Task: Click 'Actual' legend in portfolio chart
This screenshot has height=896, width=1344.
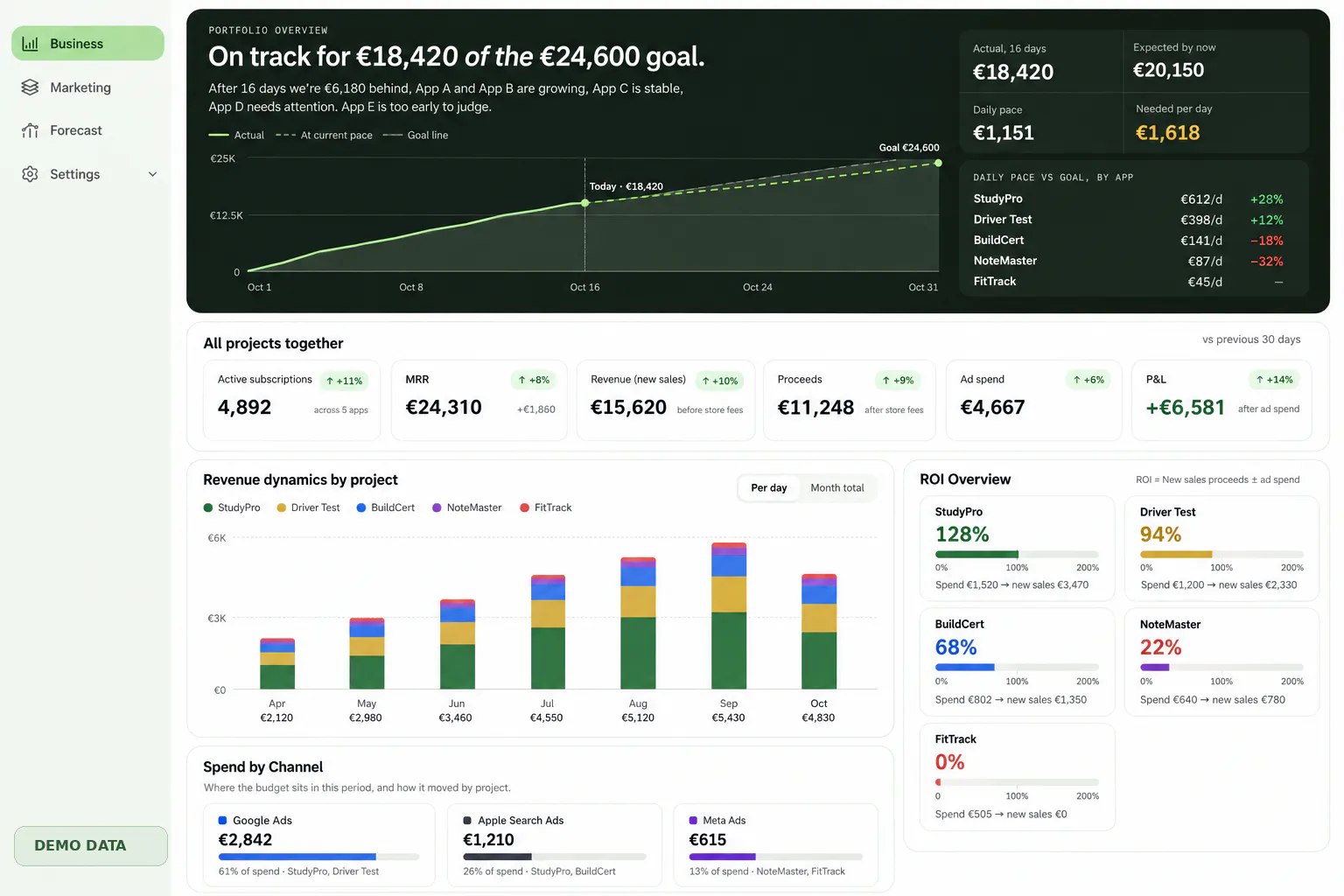Action: click(236, 136)
